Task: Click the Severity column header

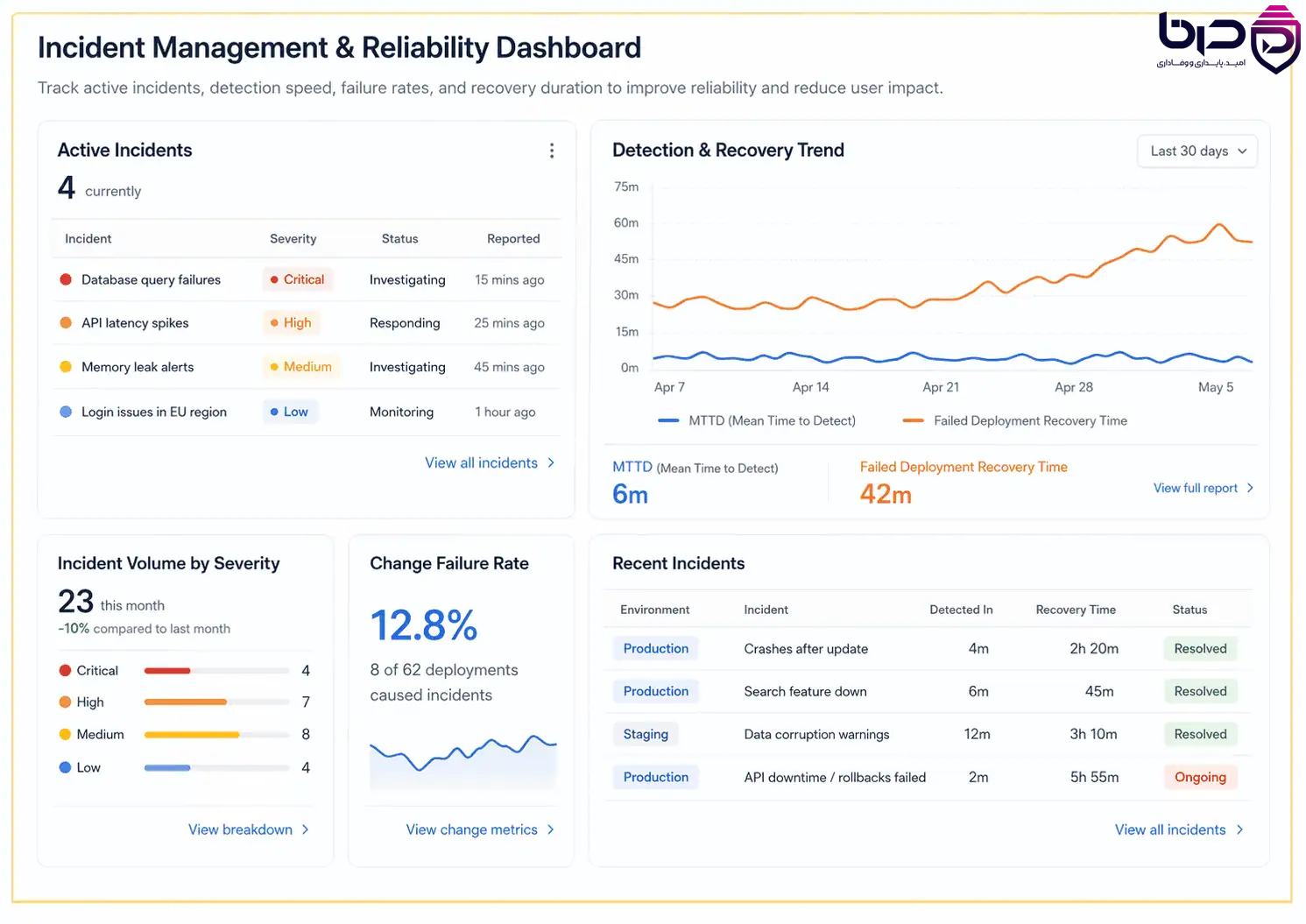Action: click(x=293, y=238)
